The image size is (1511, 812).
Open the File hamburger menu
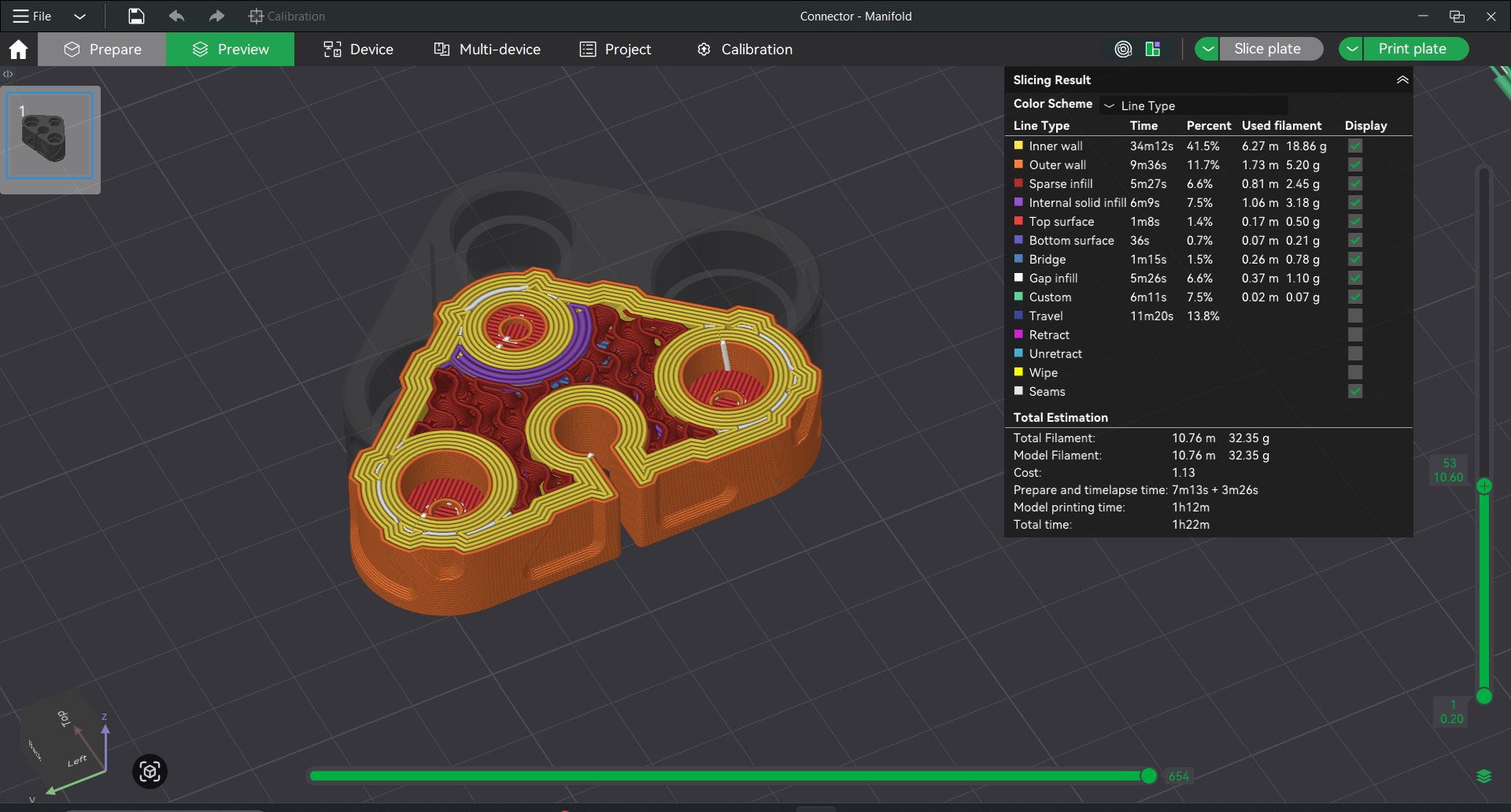31,16
